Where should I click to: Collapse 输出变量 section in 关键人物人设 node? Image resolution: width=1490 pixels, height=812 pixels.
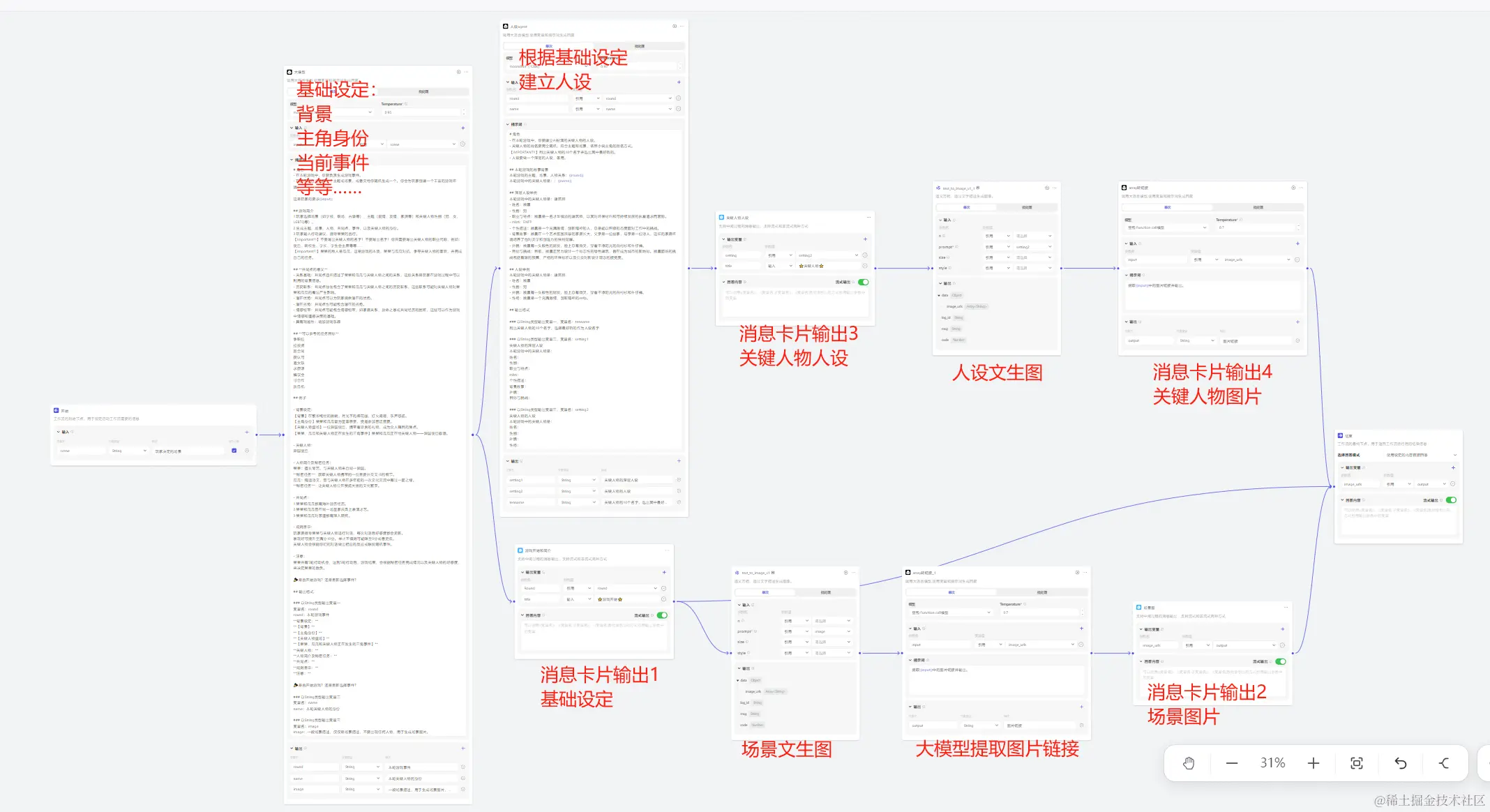coord(723,239)
